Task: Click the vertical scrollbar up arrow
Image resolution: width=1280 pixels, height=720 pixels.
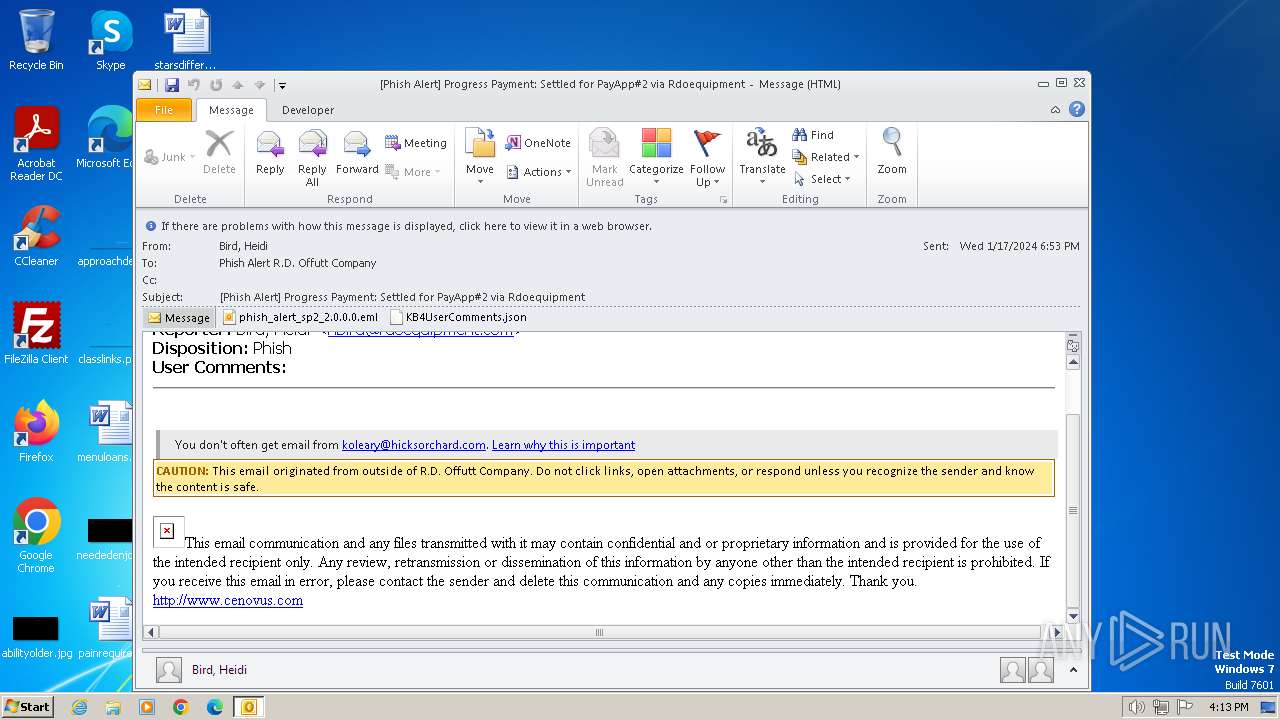Action: point(1073,362)
